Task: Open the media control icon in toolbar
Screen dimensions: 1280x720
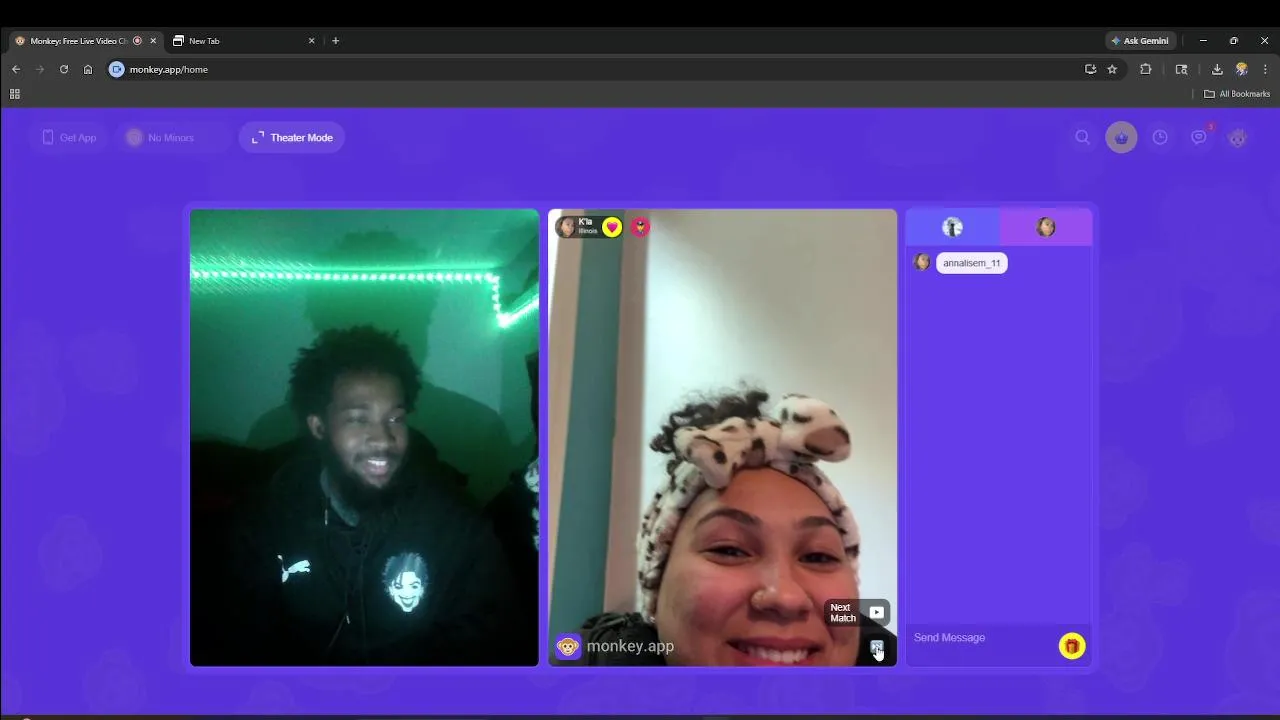Action: coord(1181,69)
